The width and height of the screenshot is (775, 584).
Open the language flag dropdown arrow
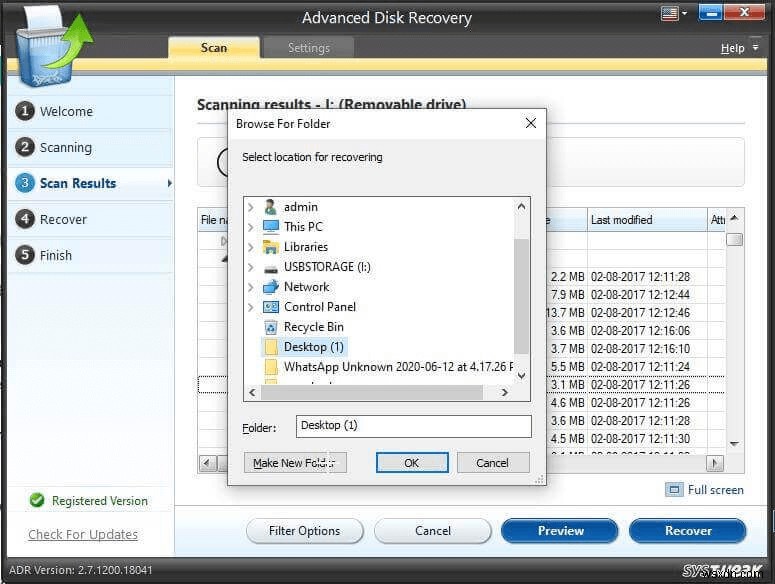click(x=685, y=13)
